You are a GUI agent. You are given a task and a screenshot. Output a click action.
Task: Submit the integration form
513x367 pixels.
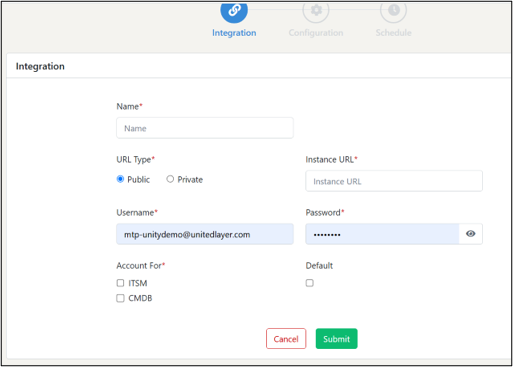coord(337,339)
